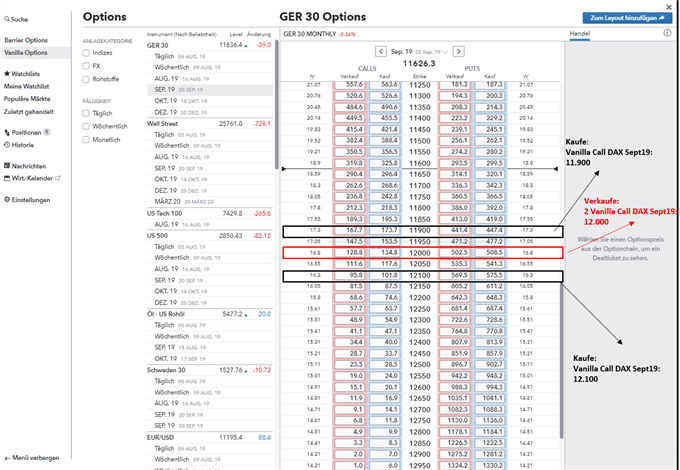The width and height of the screenshot is (680, 470).
Task: Click call Kauf price 6.0 at 12950
Action: point(384,465)
